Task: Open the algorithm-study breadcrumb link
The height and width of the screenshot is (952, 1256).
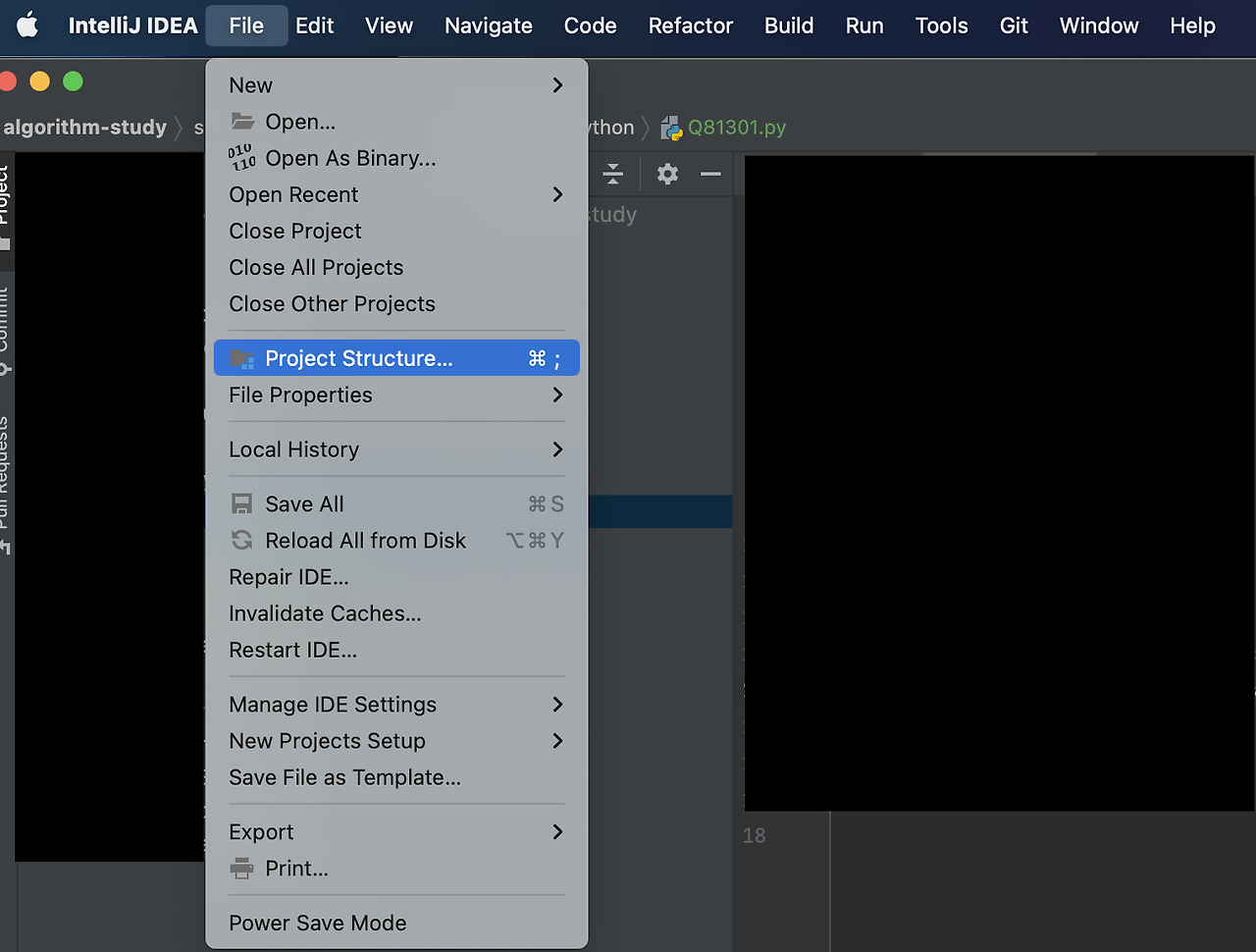Action: (x=83, y=128)
